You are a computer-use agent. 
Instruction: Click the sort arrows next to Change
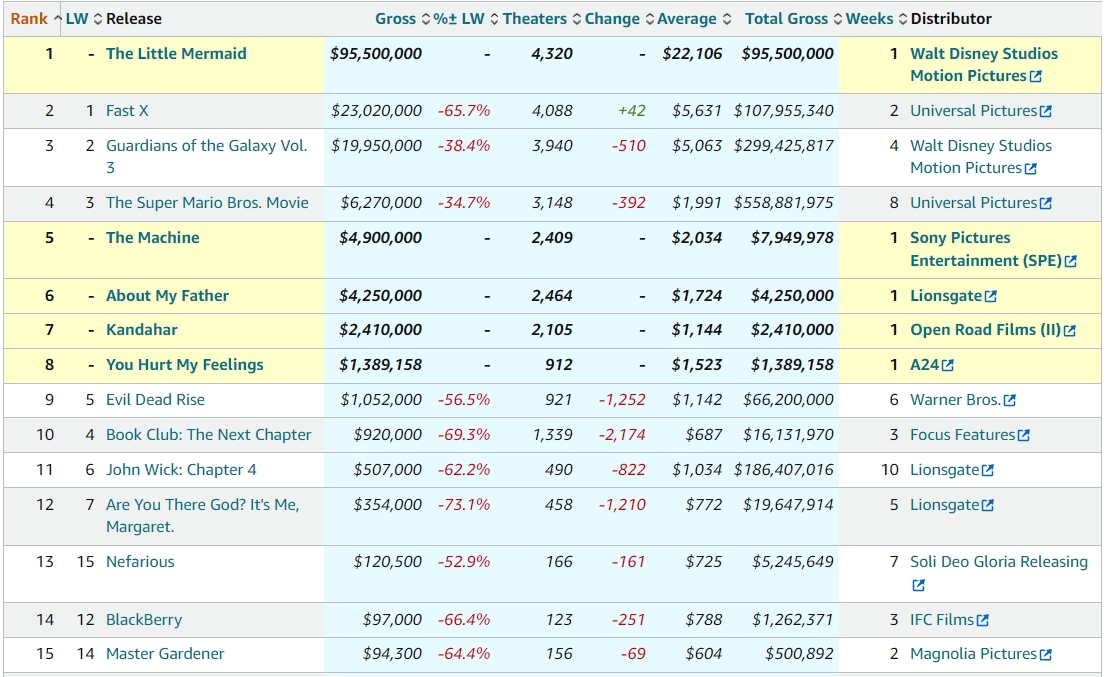tap(650, 19)
